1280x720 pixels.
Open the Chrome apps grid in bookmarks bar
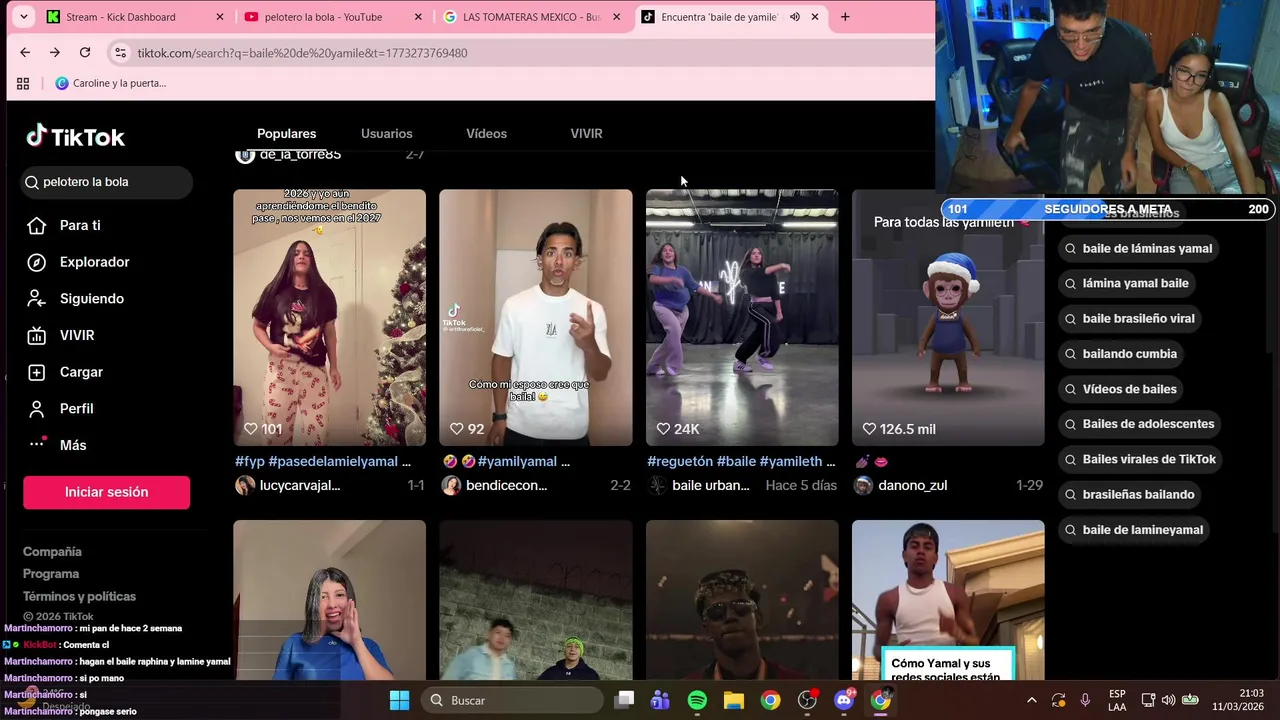(23, 83)
